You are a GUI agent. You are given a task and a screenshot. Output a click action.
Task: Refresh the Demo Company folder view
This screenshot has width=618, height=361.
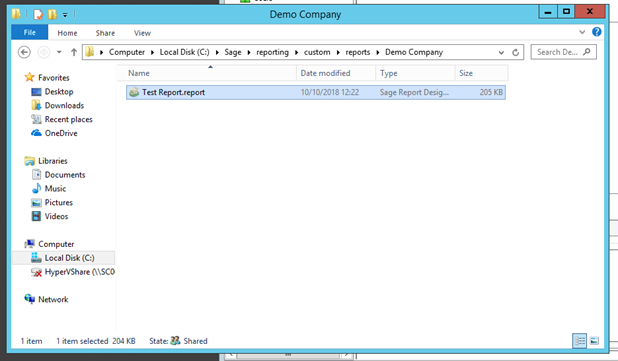[x=516, y=52]
